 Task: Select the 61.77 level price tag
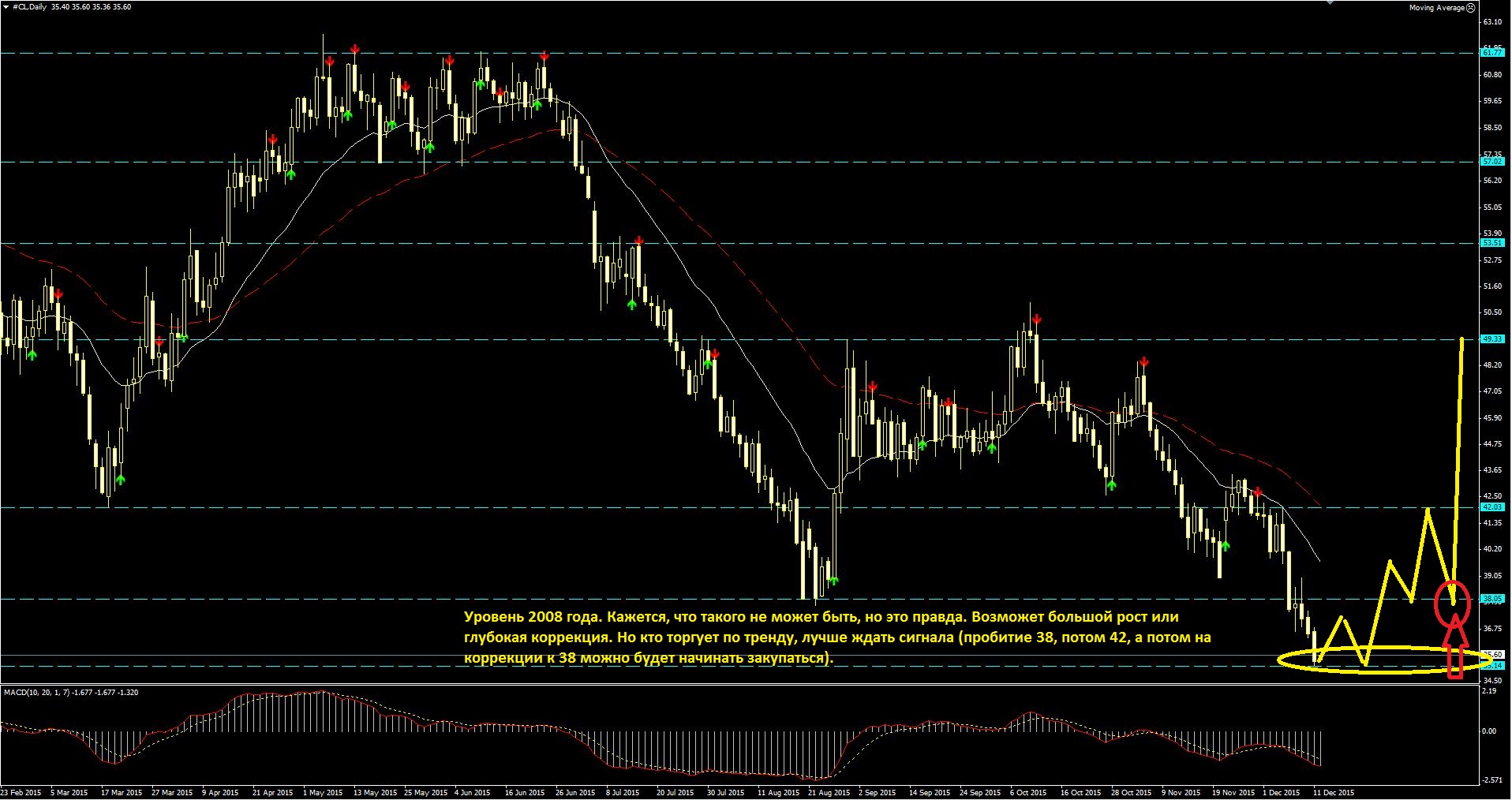point(1492,53)
